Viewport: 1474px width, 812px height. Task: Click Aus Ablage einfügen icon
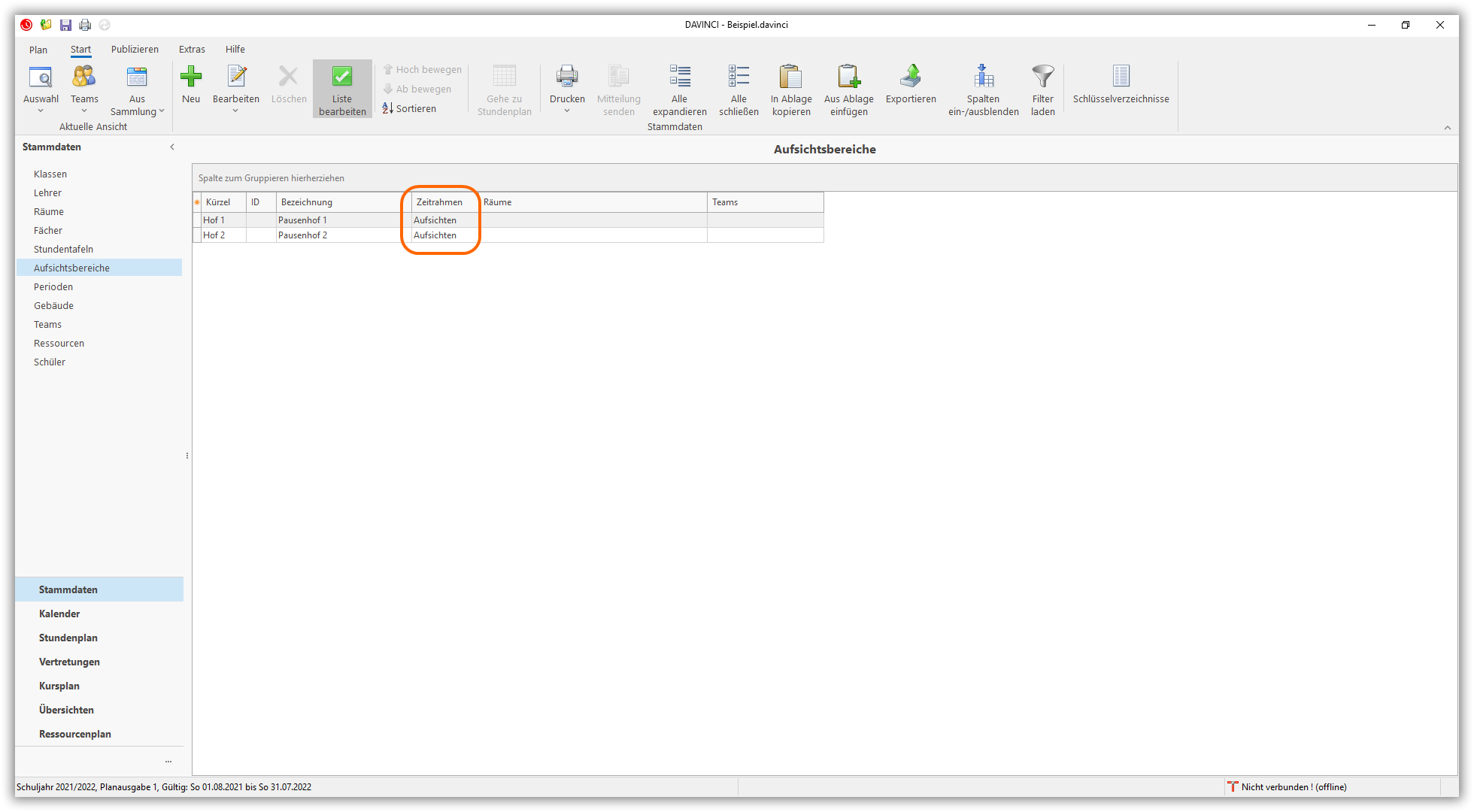[x=848, y=77]
